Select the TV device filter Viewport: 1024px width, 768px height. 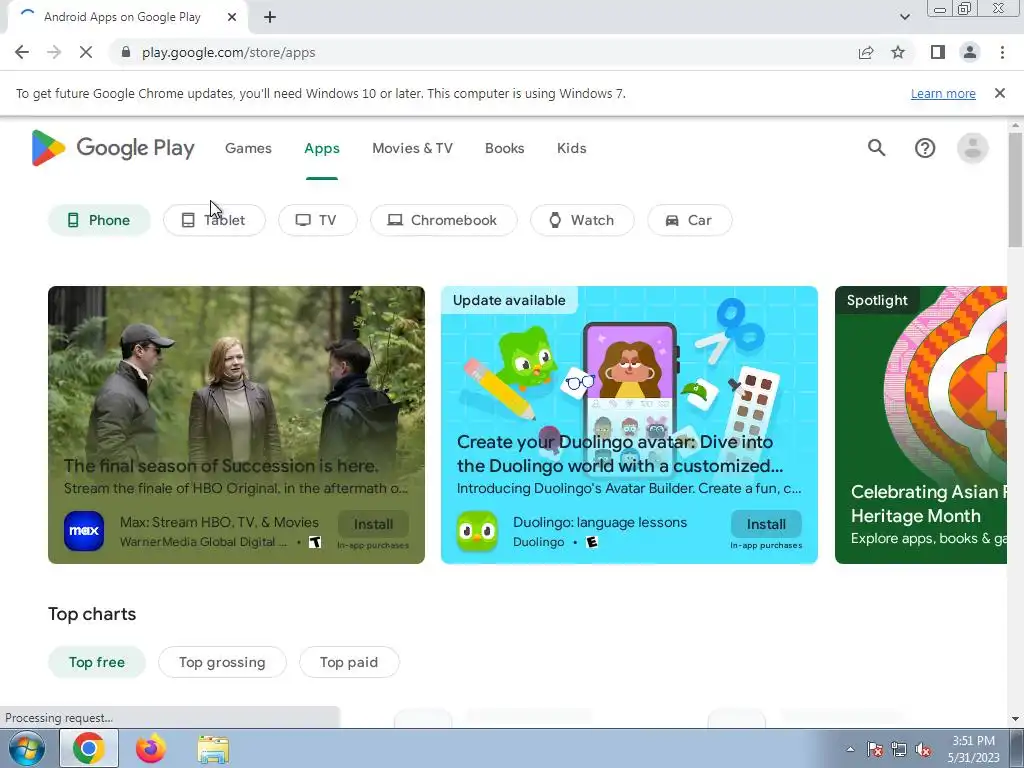tap(317, 220)
